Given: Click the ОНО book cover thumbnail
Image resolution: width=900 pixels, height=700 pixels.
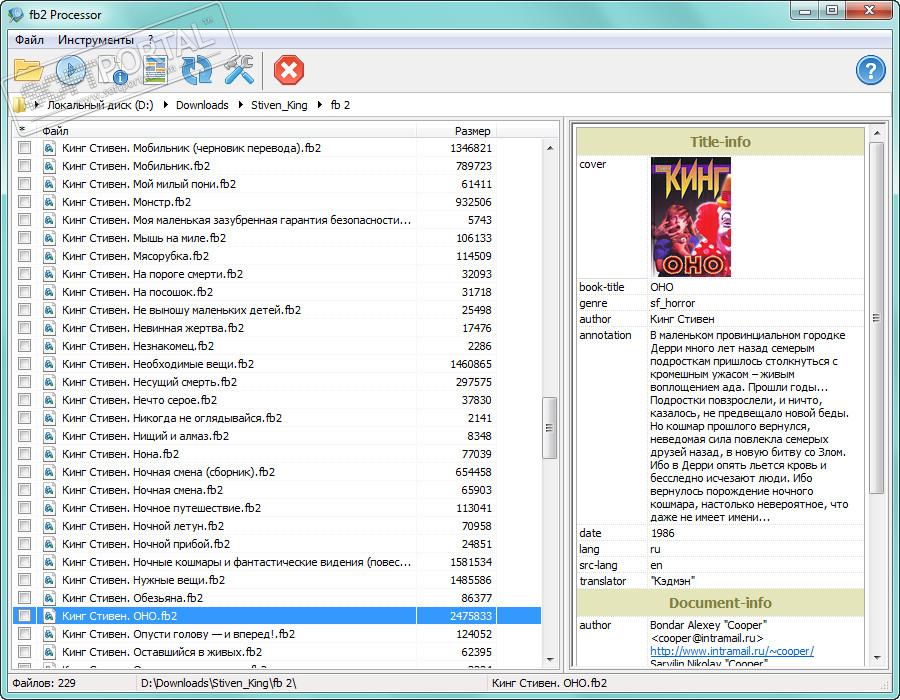Looking at the screenshot, I should (690, 217).
